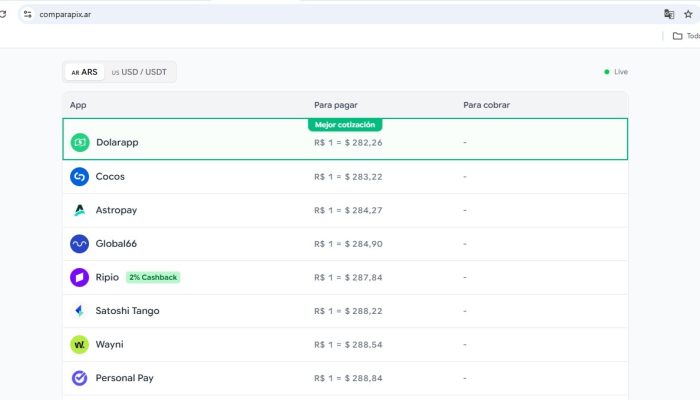Open the Astropay app name
The width and height of the screenshot is (700, 400).
(x=116, y=210)
